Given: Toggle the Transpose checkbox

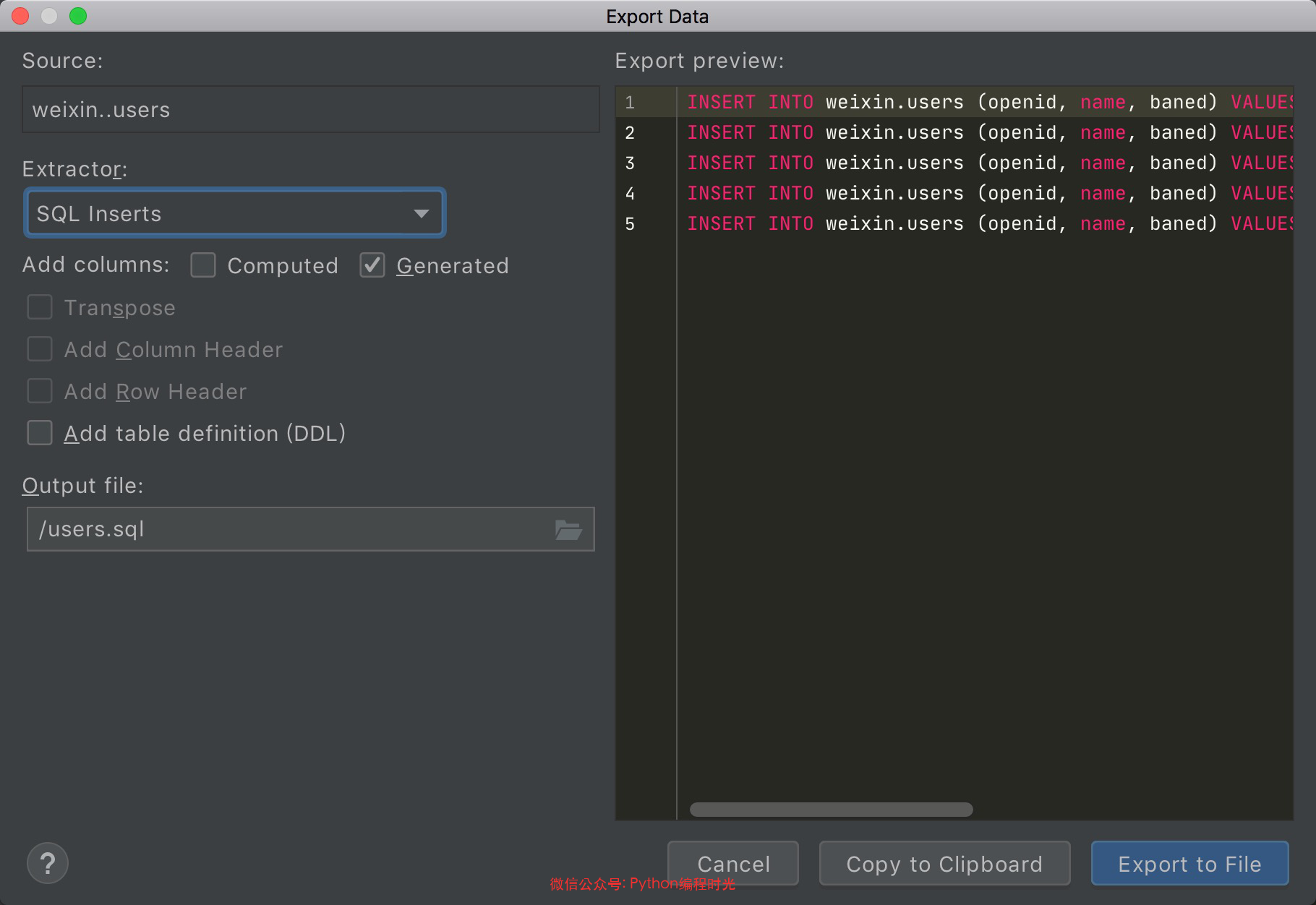Looking at the screenshot, I should click(x=40, y=307).
